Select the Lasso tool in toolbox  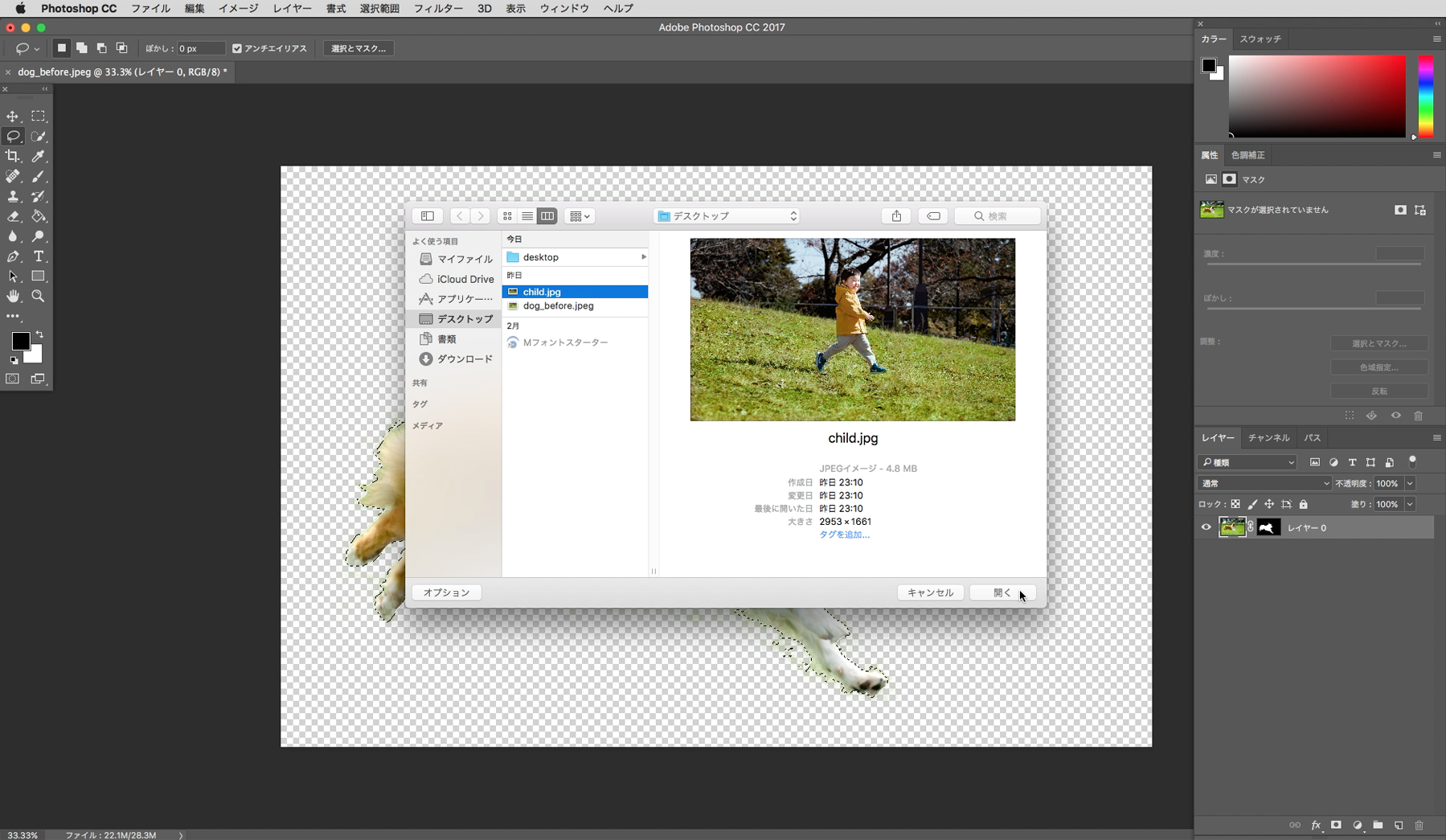(13, 137)
